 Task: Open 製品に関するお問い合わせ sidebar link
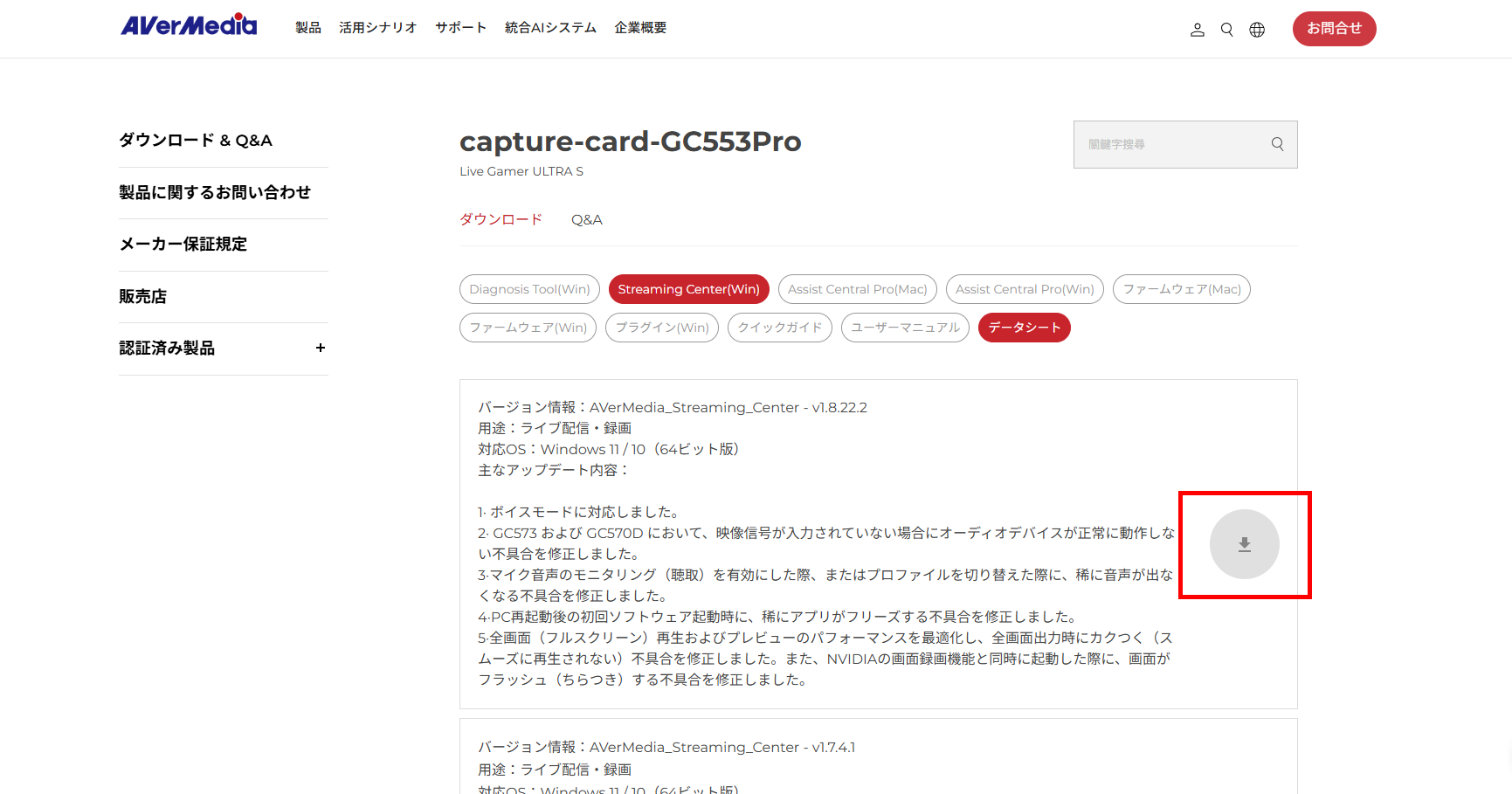tap(215, 192)
